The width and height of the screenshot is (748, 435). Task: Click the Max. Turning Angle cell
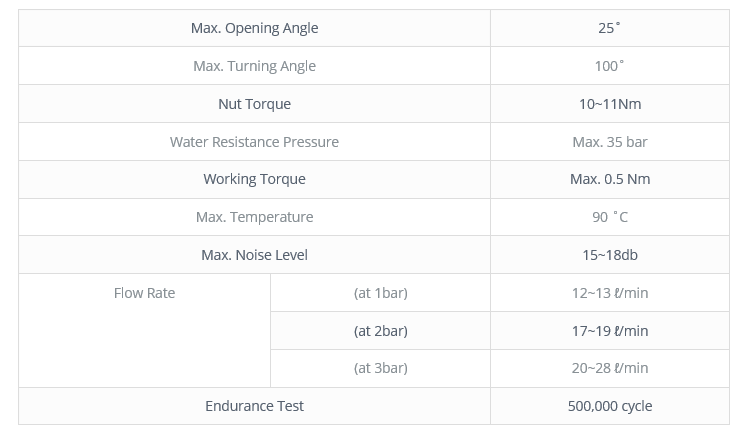(254, 66)
